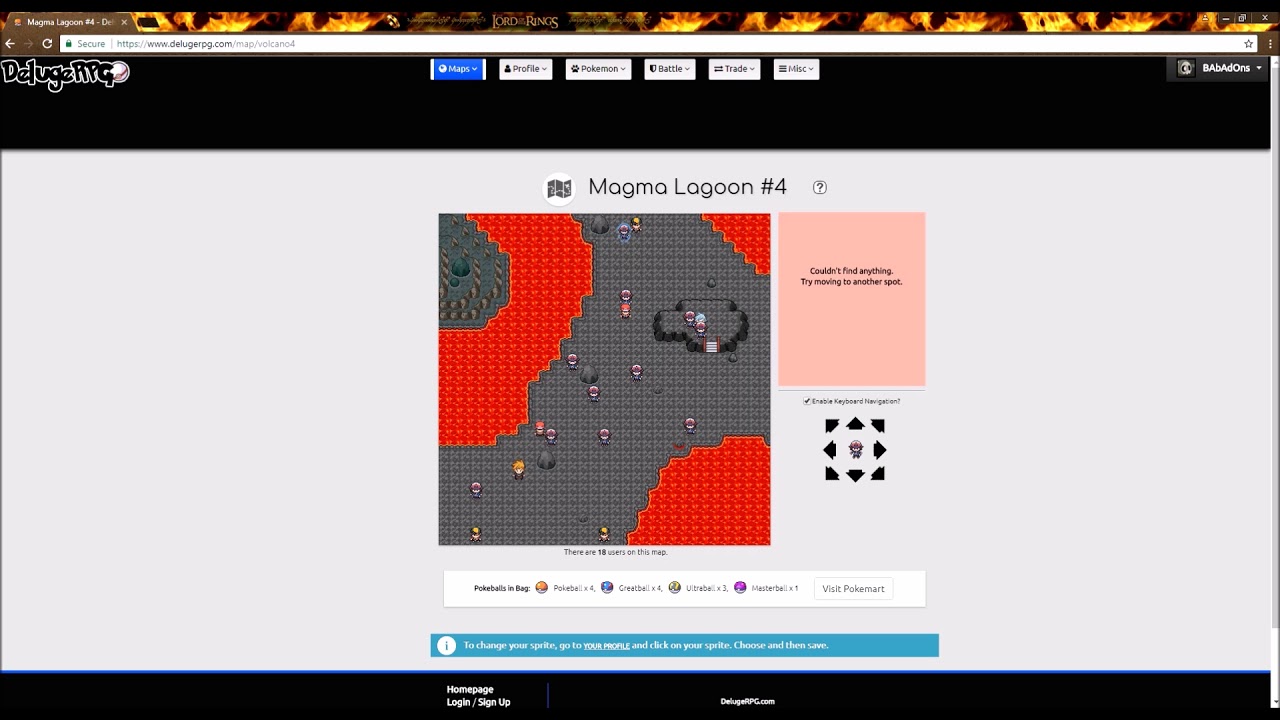Open the Pokemon dropdown menu
The image size is (1280, 720).
point(598,69)
